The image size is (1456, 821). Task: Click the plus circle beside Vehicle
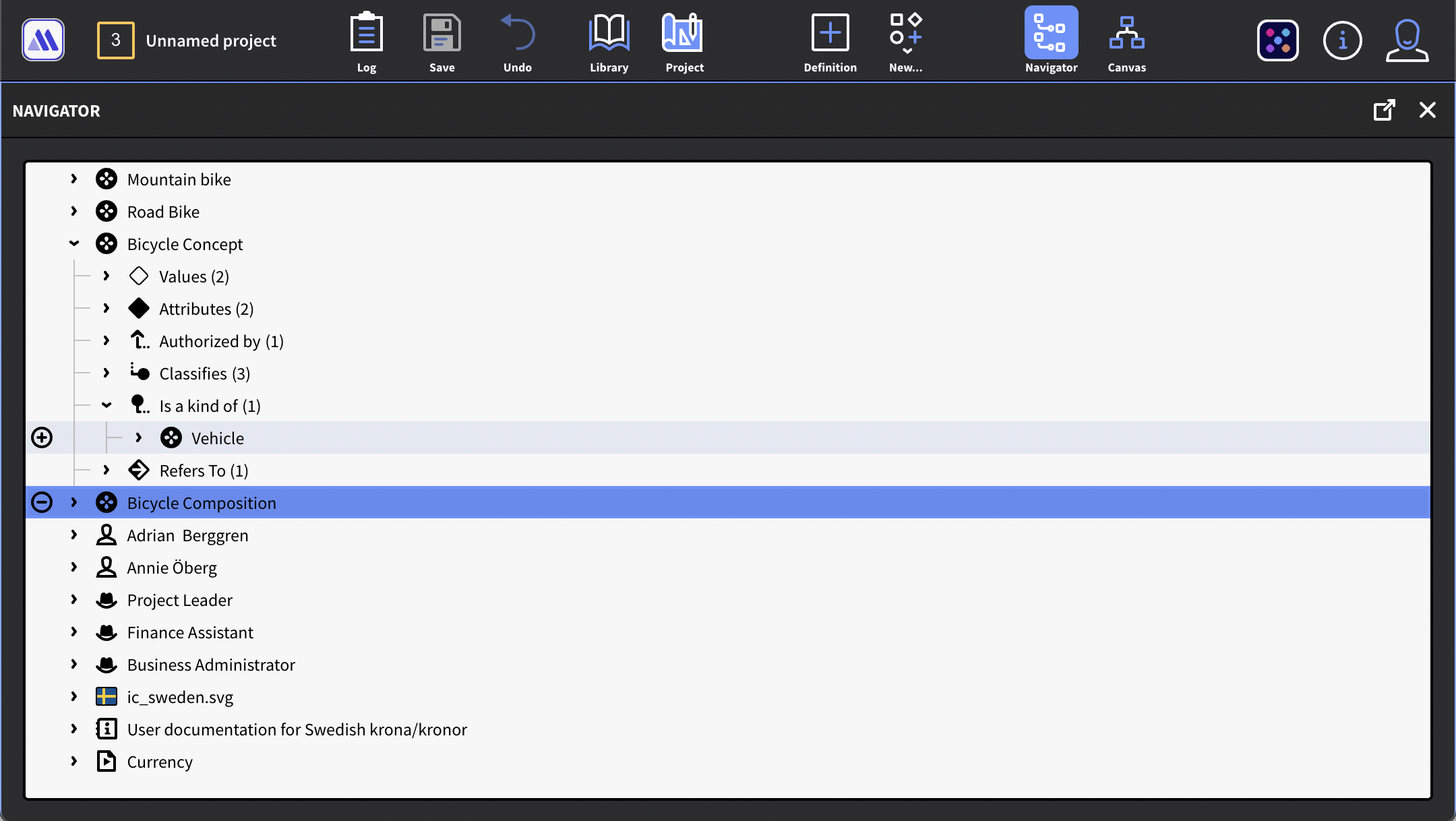point(42,437)
